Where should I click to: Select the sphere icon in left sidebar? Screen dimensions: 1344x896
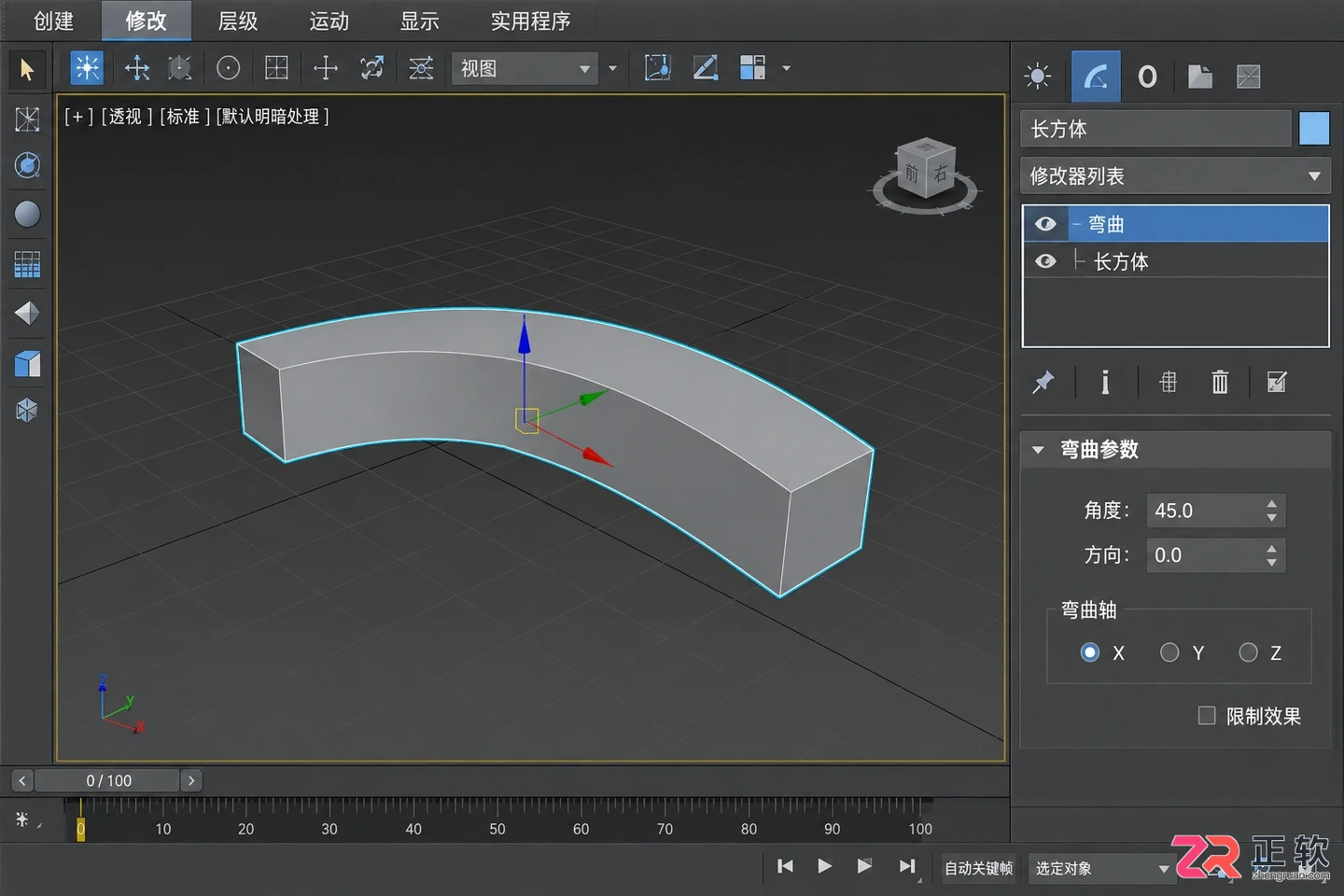click(27, 214)
